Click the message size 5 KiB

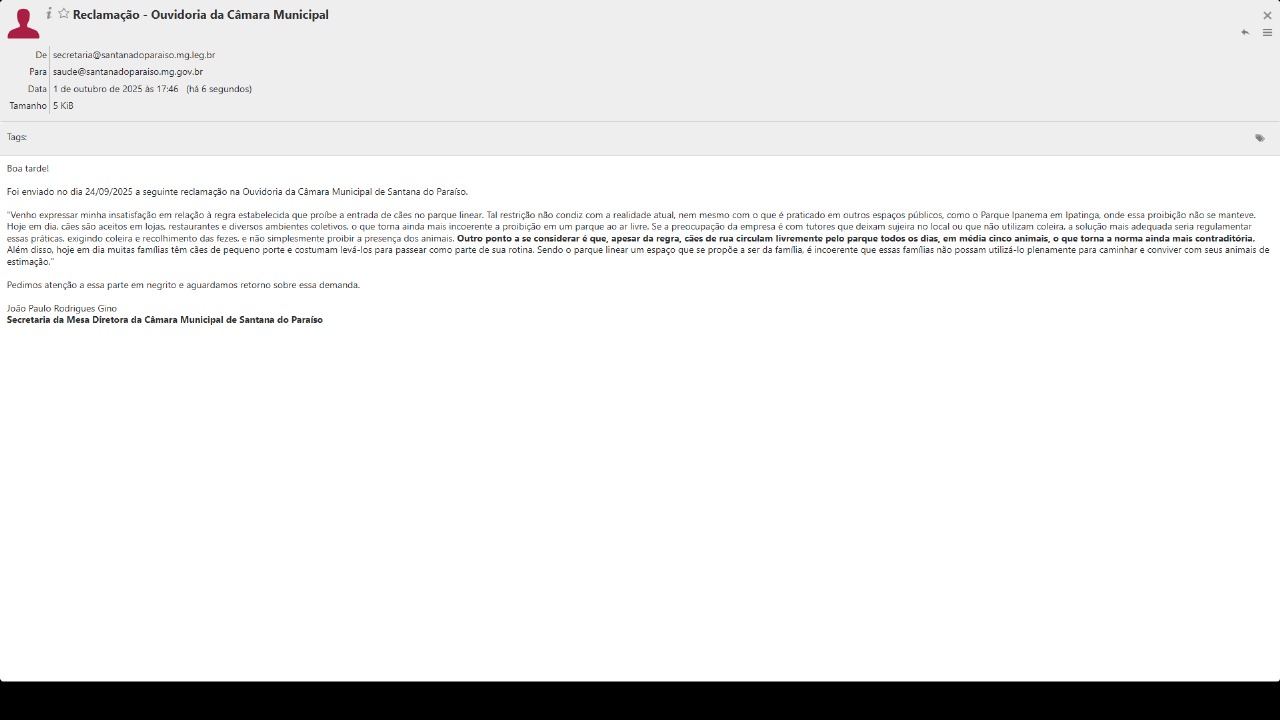coord(63,106)
